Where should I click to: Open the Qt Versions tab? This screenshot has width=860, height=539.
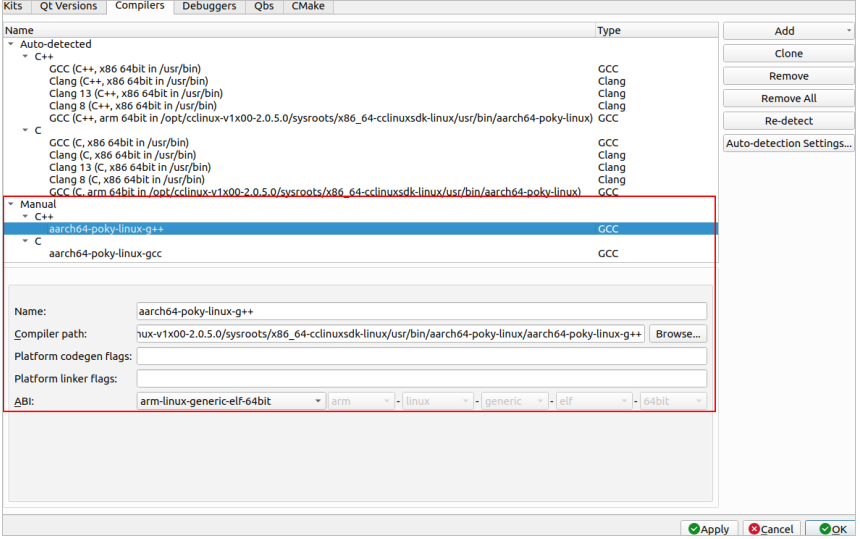click(x=68, y=6)
